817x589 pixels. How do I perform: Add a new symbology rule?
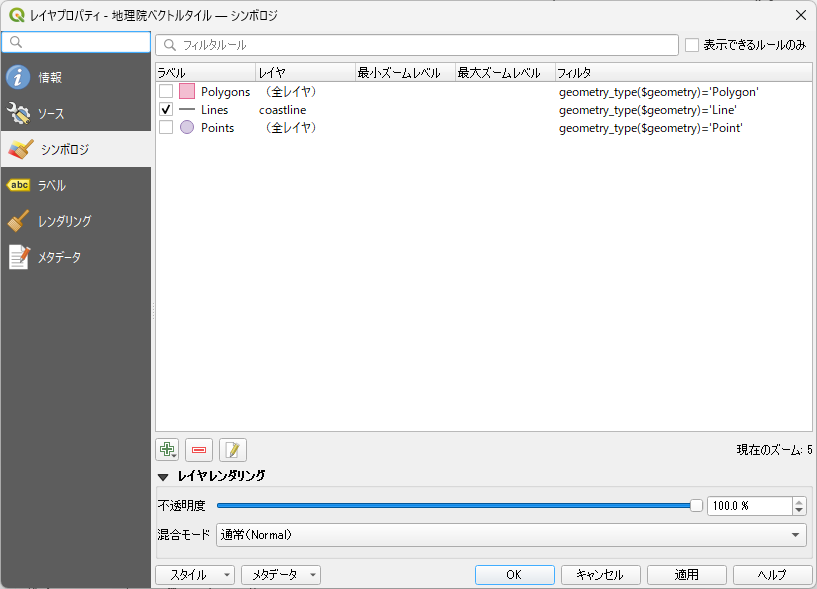coord(167,449)
